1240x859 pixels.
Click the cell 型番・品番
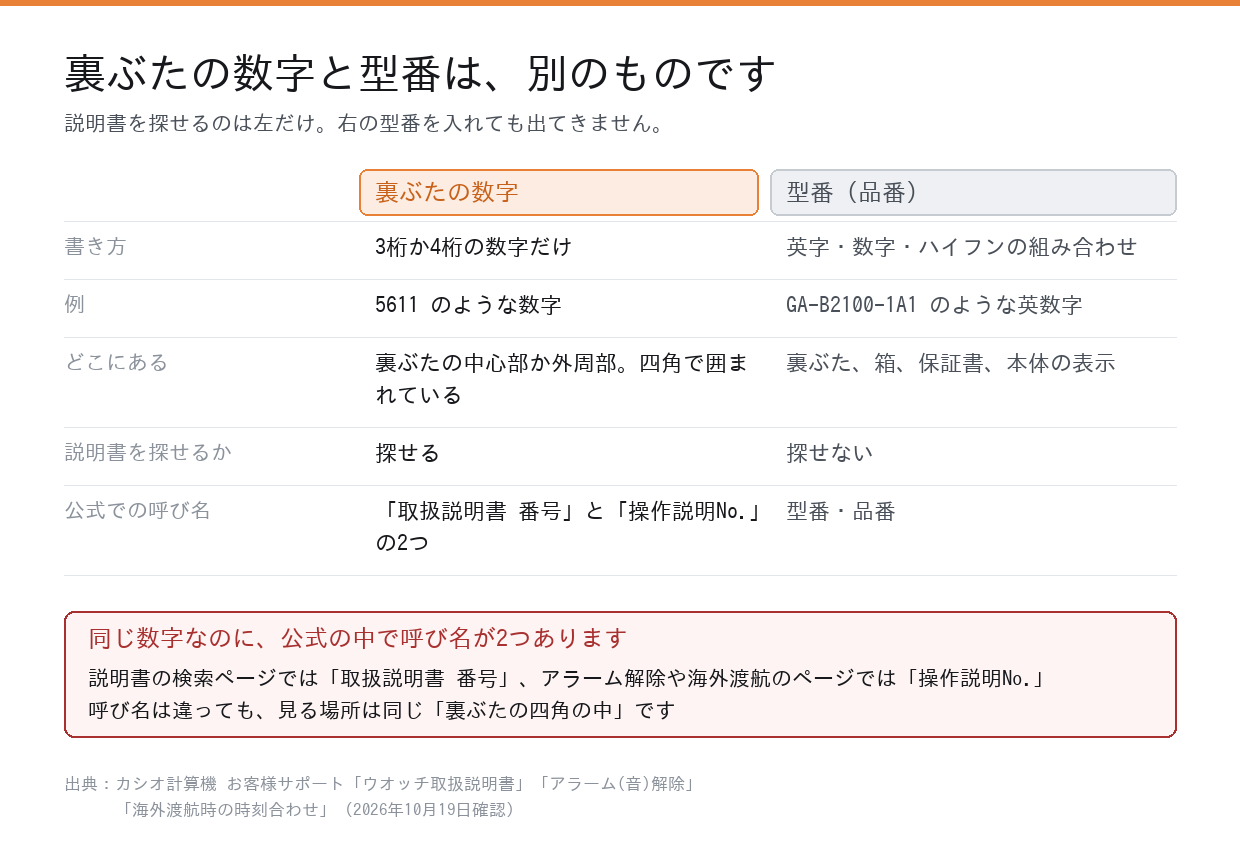(841, 511)
